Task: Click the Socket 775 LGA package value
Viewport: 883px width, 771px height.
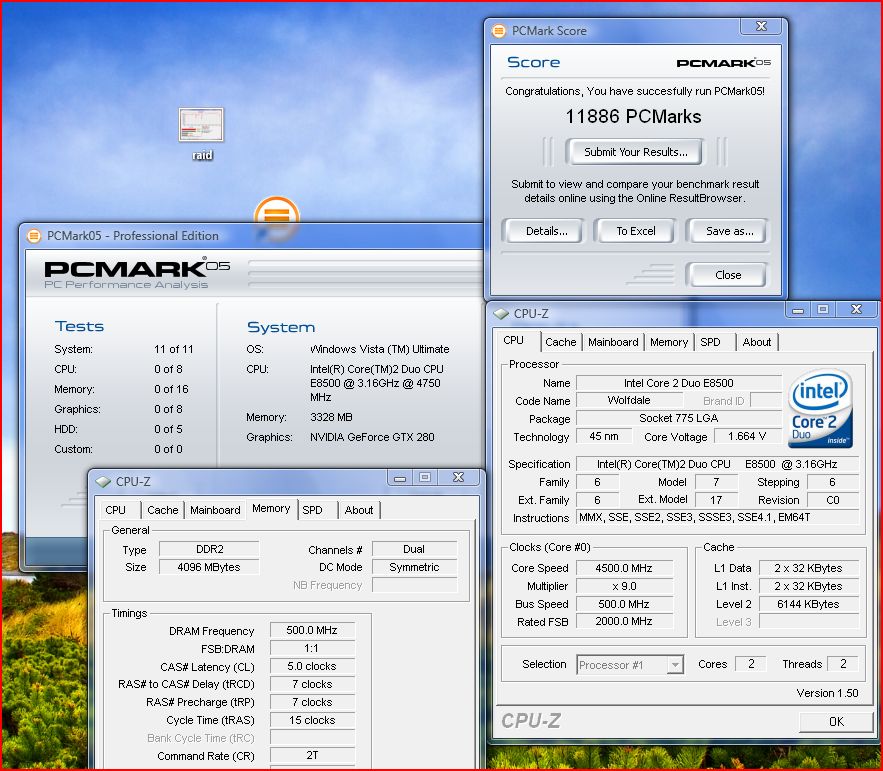Action: pos(678,418)
